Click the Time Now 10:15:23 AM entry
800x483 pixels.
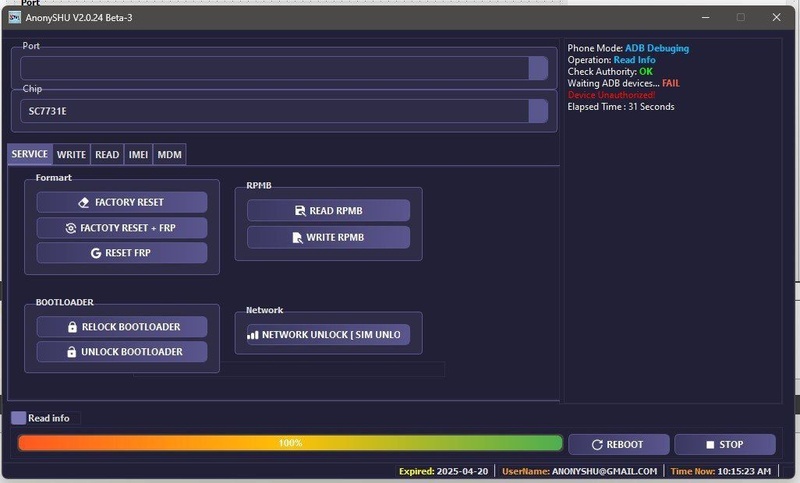click(720, 471)
